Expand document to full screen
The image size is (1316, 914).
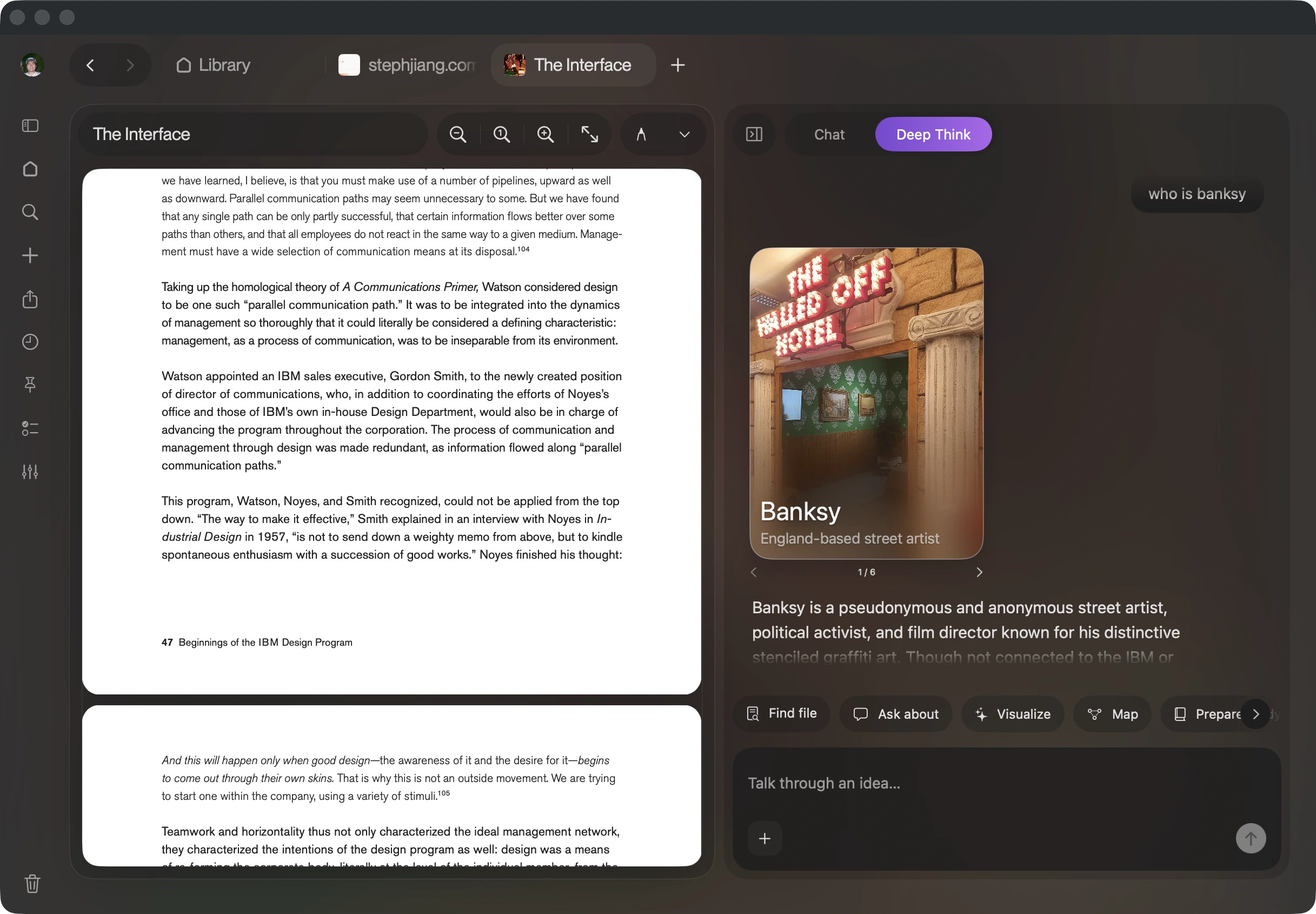point(589,134)
